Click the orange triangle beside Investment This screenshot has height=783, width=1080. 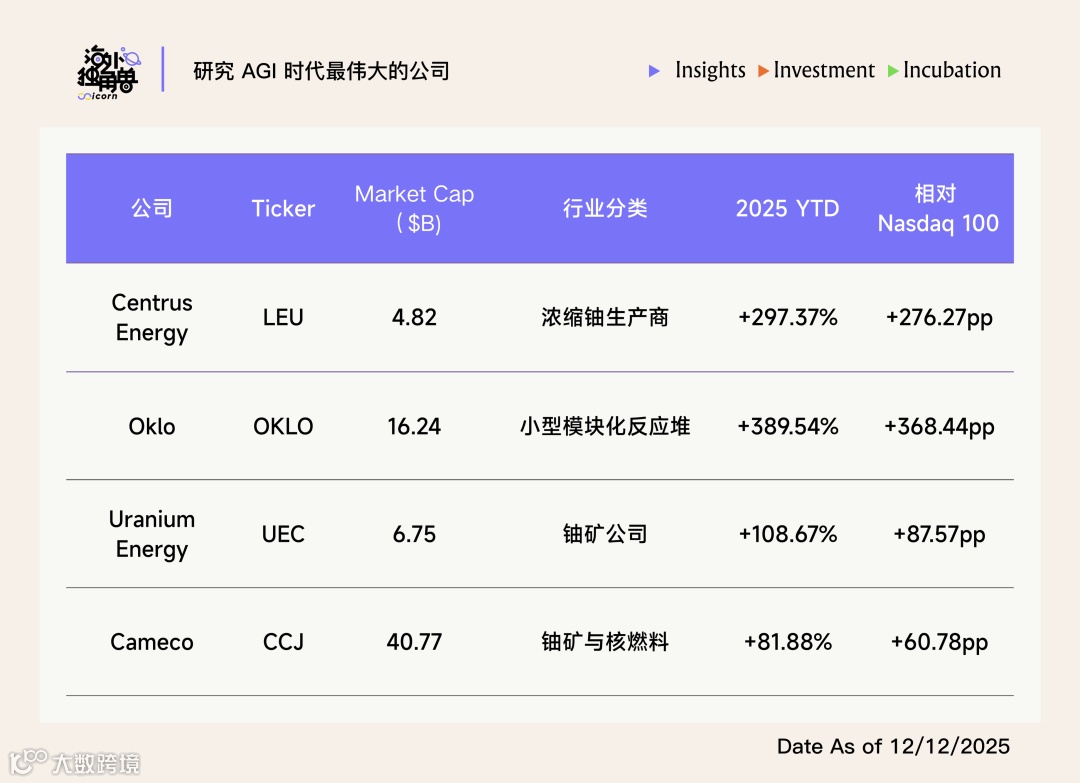(764, 71)
